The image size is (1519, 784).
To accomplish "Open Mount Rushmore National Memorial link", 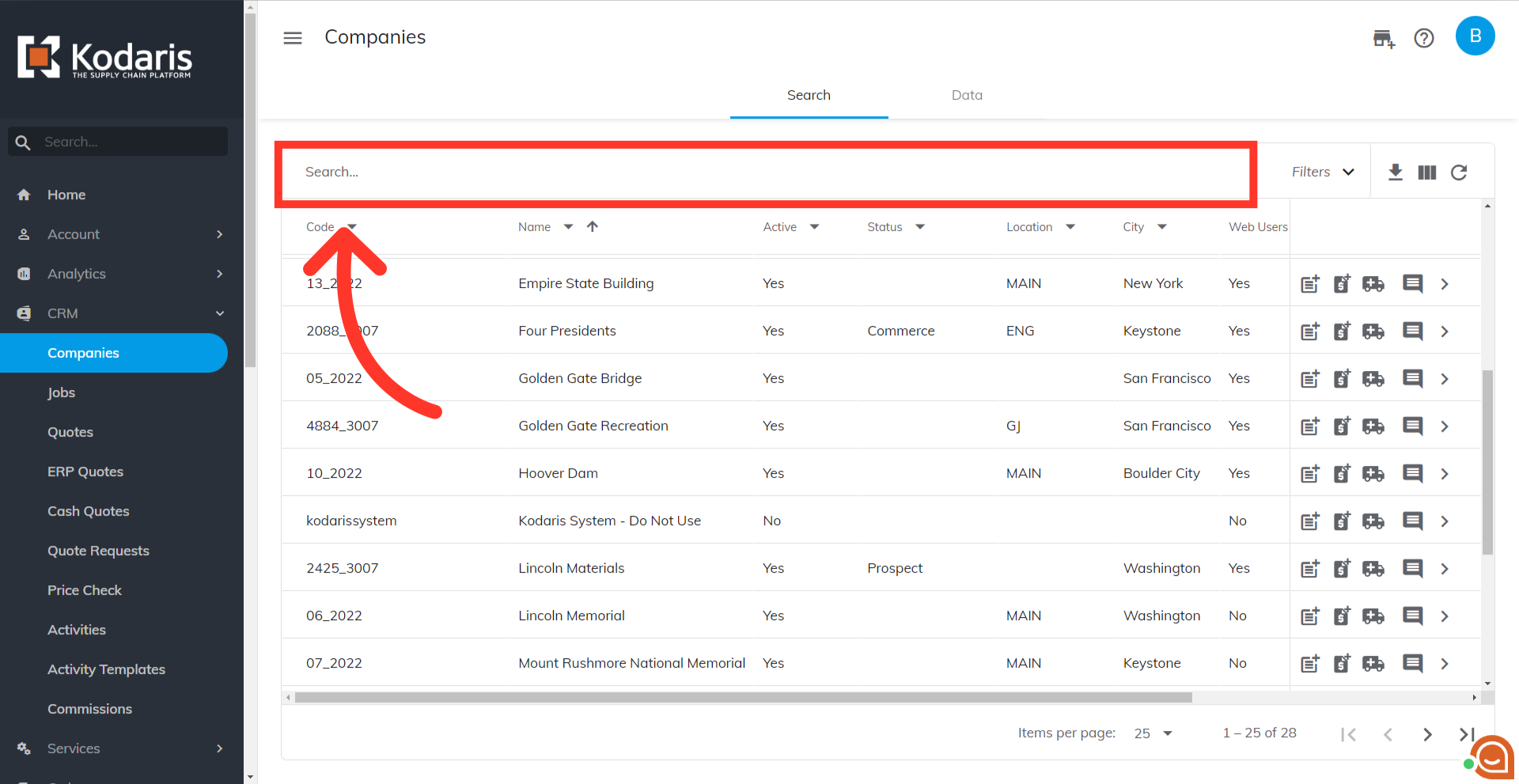I will [632, 663].
